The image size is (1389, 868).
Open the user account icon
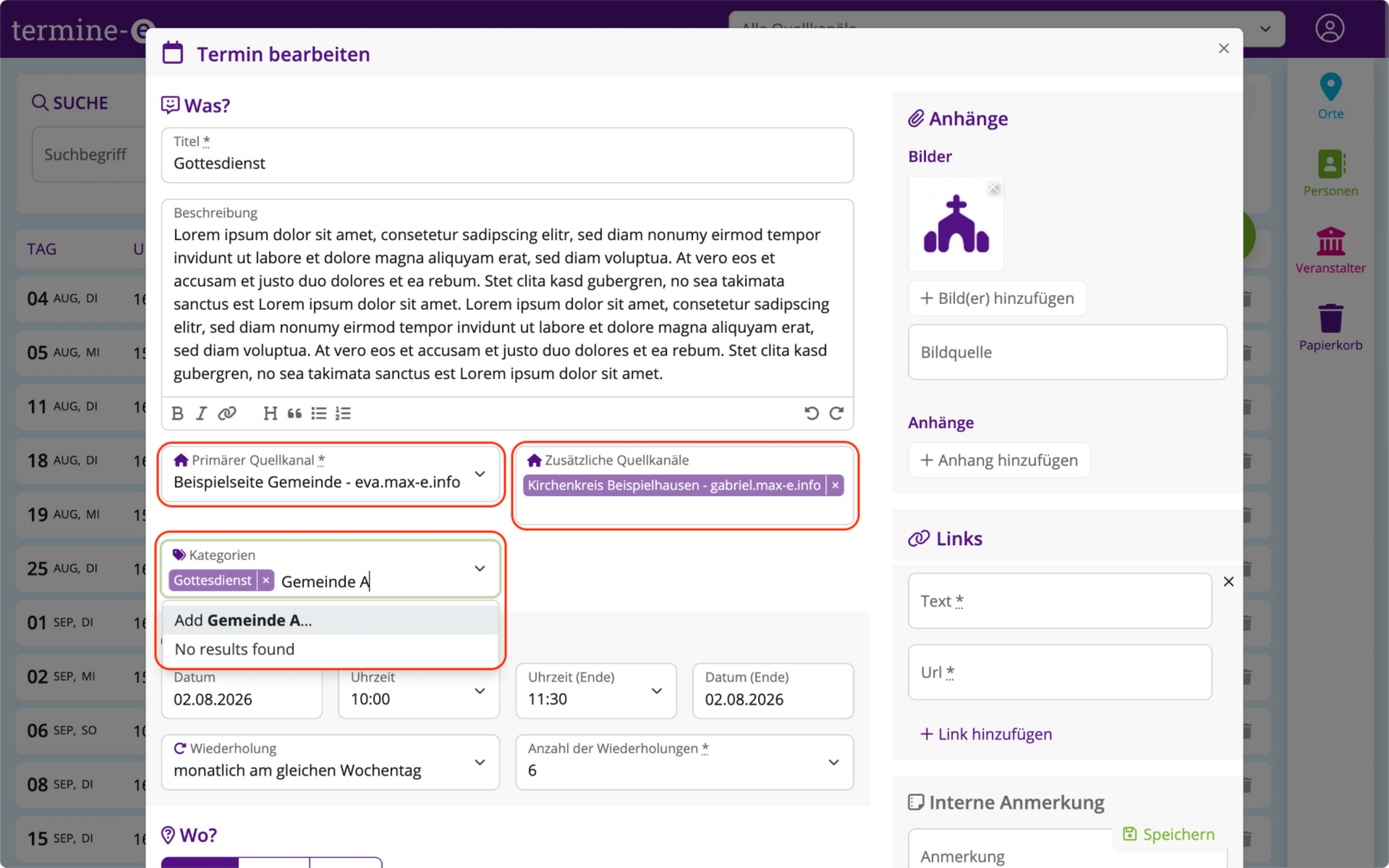coord(1330,28)
